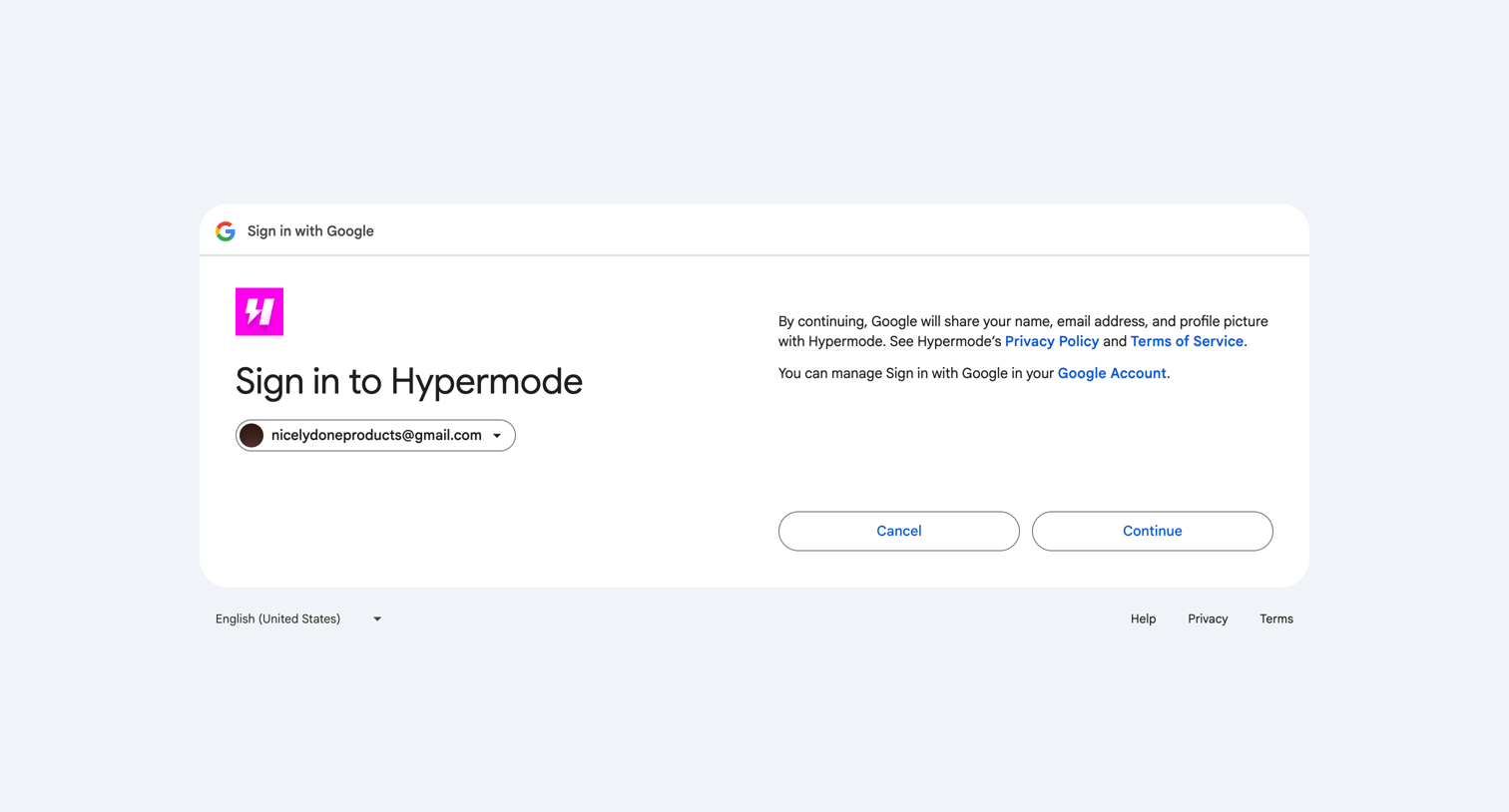
Task: Click the Cancel button
Action: pyautogui.click(x=899, y=531)
